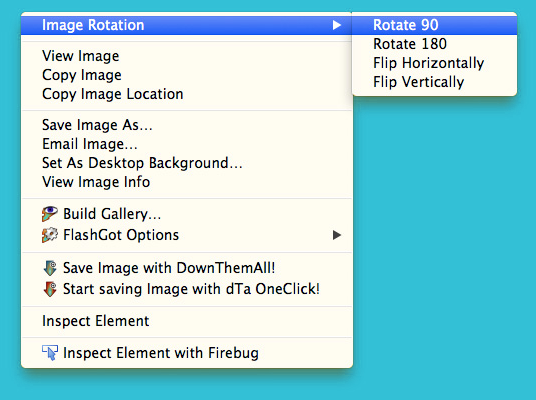The image size is (536, 400).
Task: Click the Build Gallery eye icon
Action: pos(50,214)
